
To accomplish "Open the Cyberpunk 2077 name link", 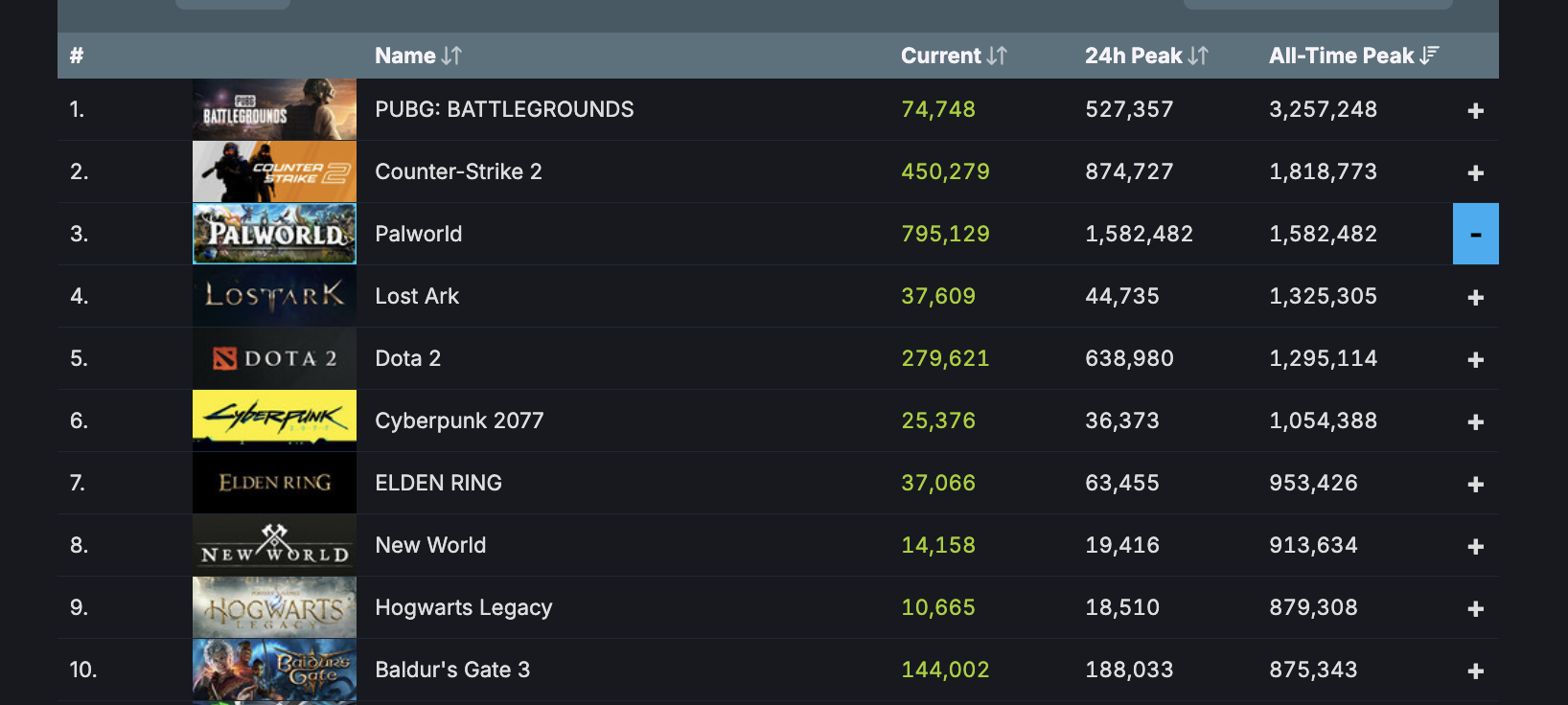I will 459,421.
